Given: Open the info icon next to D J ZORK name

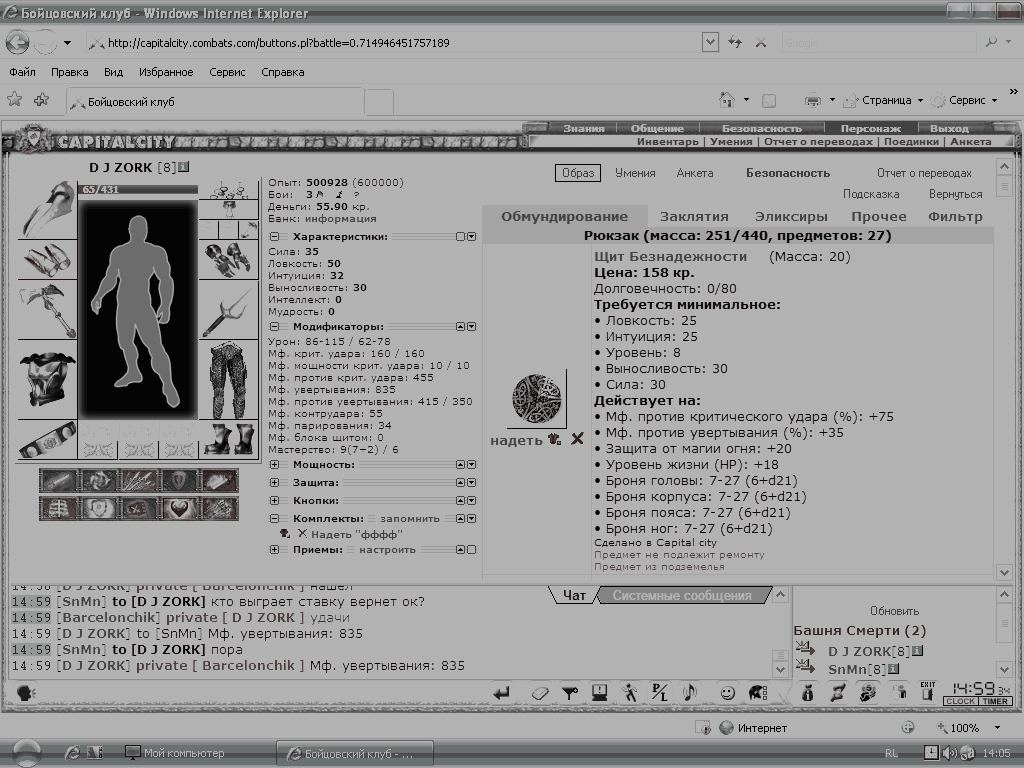Looking at the screenshot, I should pos(184,167).
